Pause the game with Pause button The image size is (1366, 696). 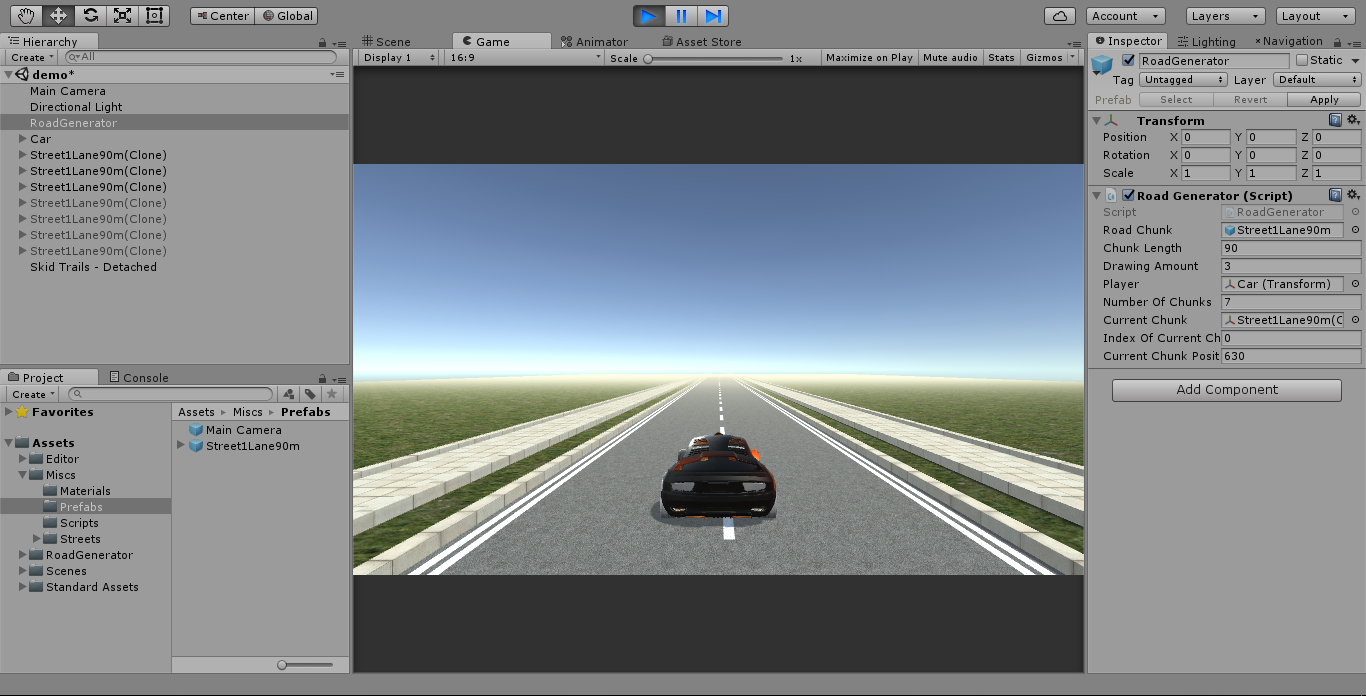coord(681,16)
